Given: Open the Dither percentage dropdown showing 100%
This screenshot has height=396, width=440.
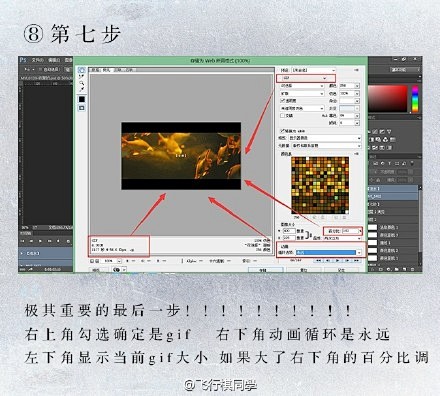Looking at the screenshot, I should pyautogui.click(x=349, y=94).
